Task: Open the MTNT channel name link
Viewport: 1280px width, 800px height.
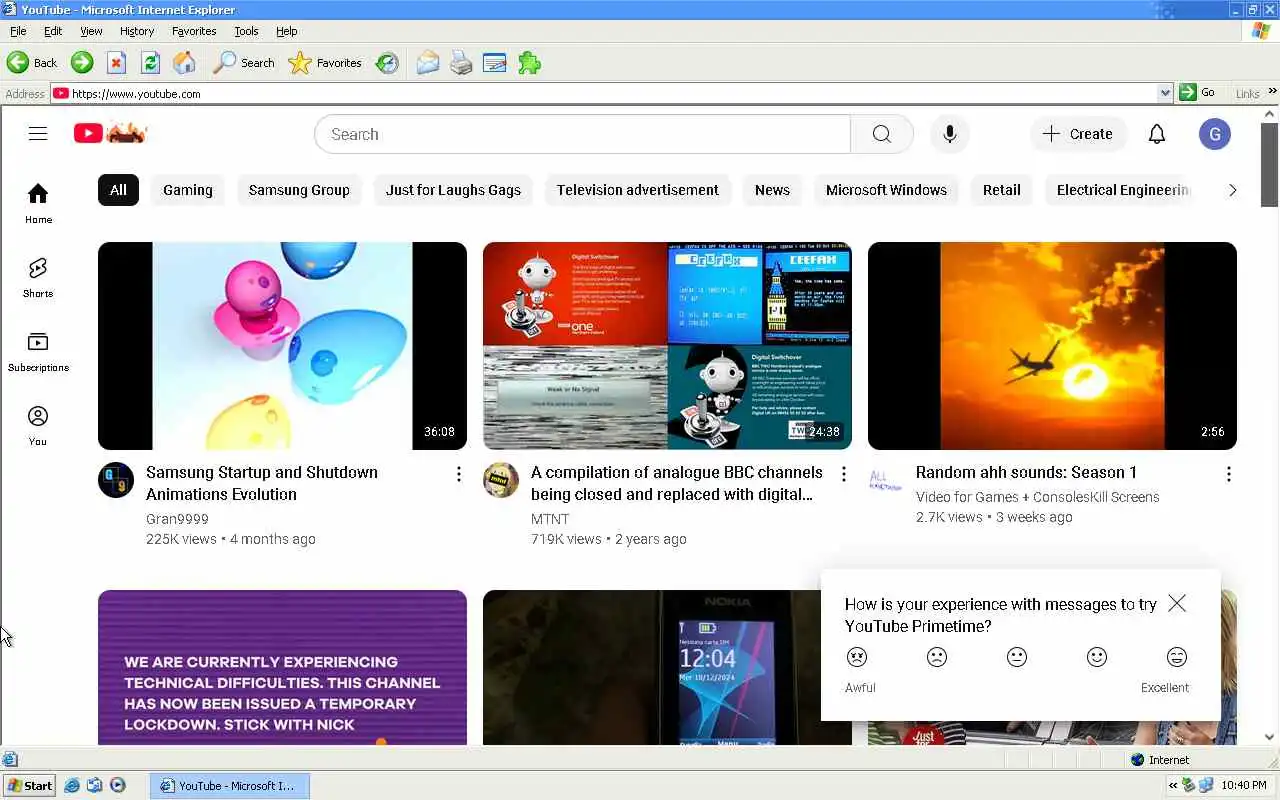Action: click(550, 519)
